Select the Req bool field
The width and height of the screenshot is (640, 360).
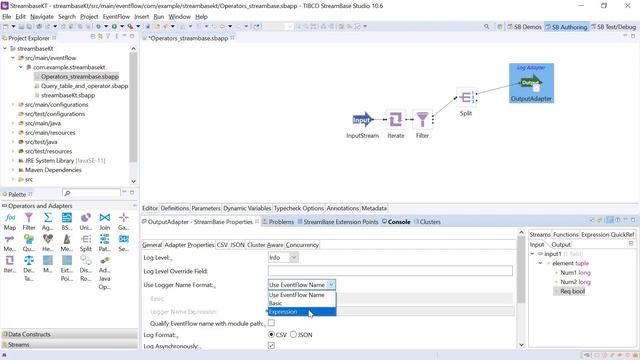572,291
